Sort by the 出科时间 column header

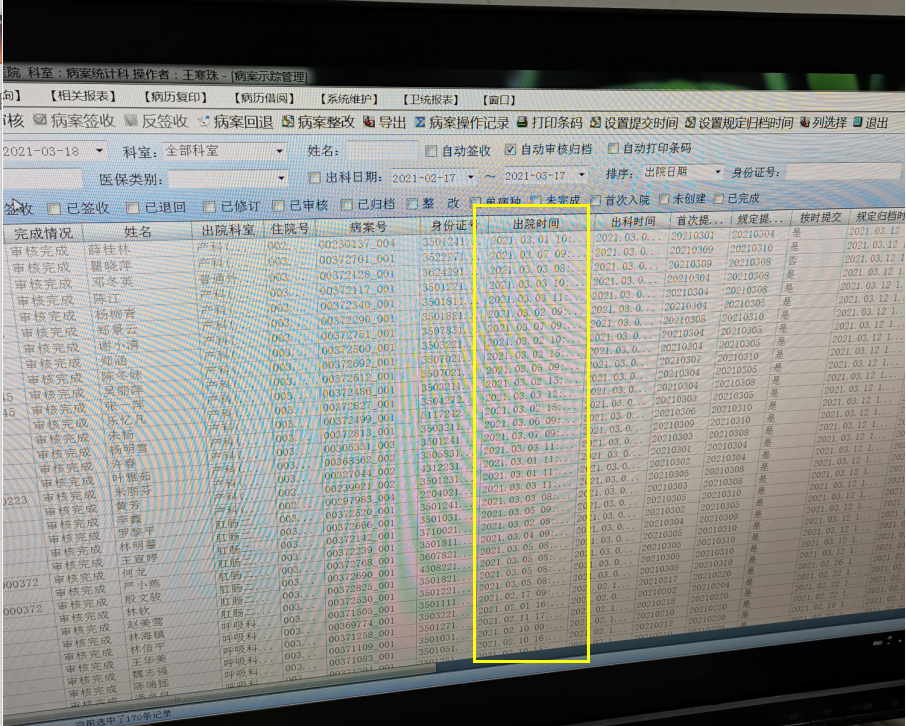(632, 221)
